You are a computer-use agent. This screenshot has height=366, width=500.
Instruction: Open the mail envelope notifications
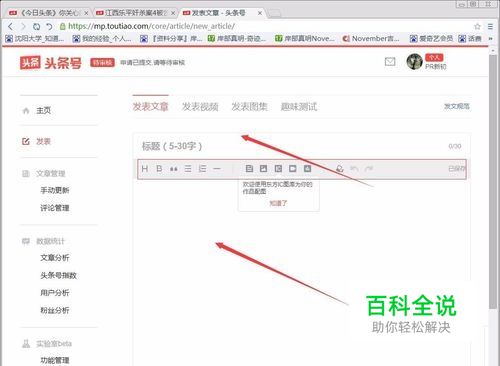(x=390, y=62)
